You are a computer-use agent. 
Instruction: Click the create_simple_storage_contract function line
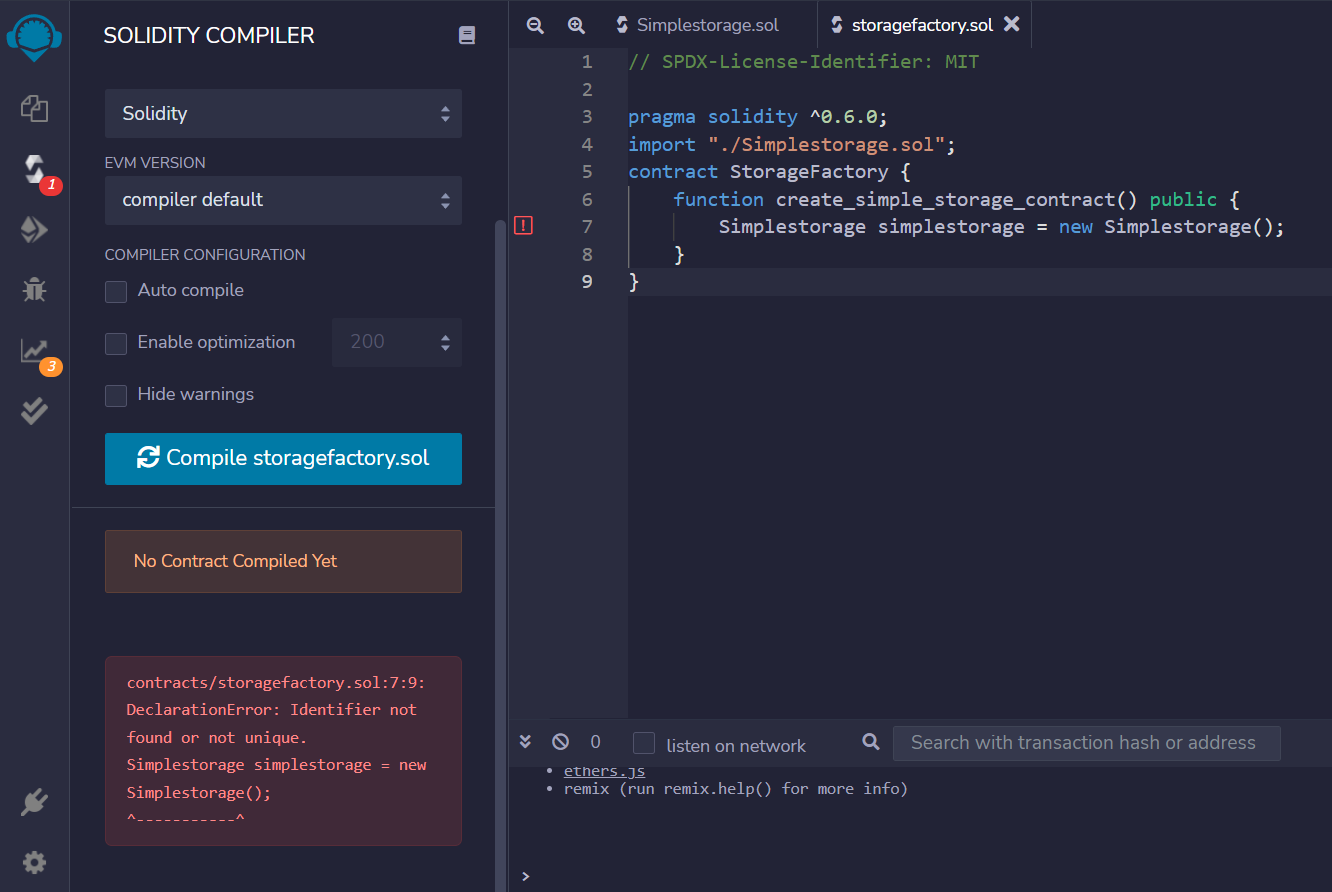tap(956, 199)
